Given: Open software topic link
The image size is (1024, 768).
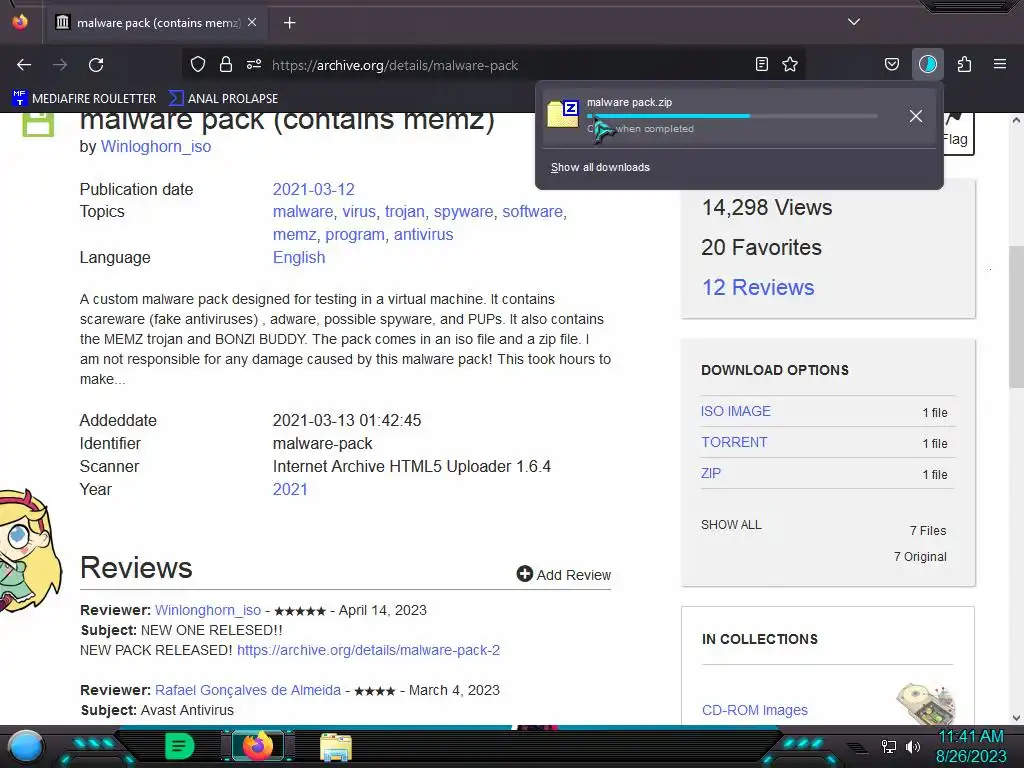Looking at the screenshot, I should (x=532, y=212).
